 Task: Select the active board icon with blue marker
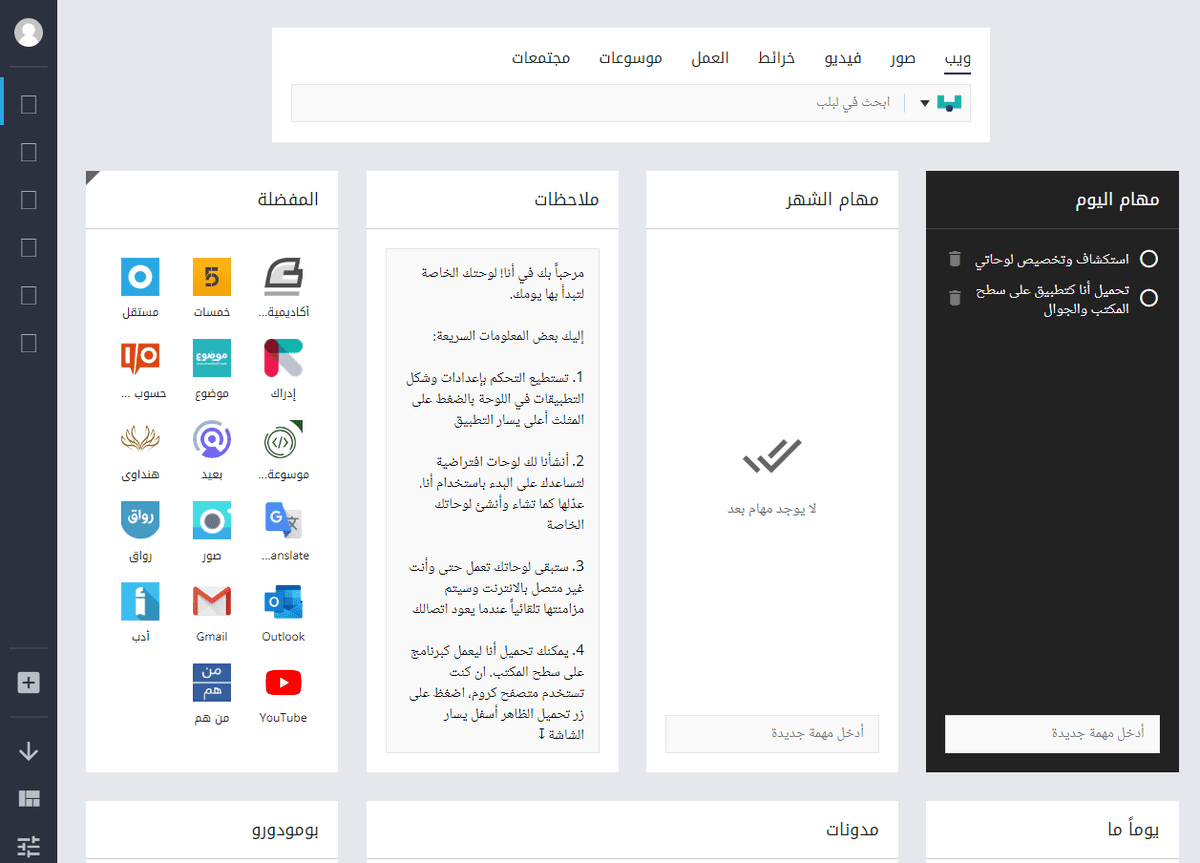(x=29, y=103)
